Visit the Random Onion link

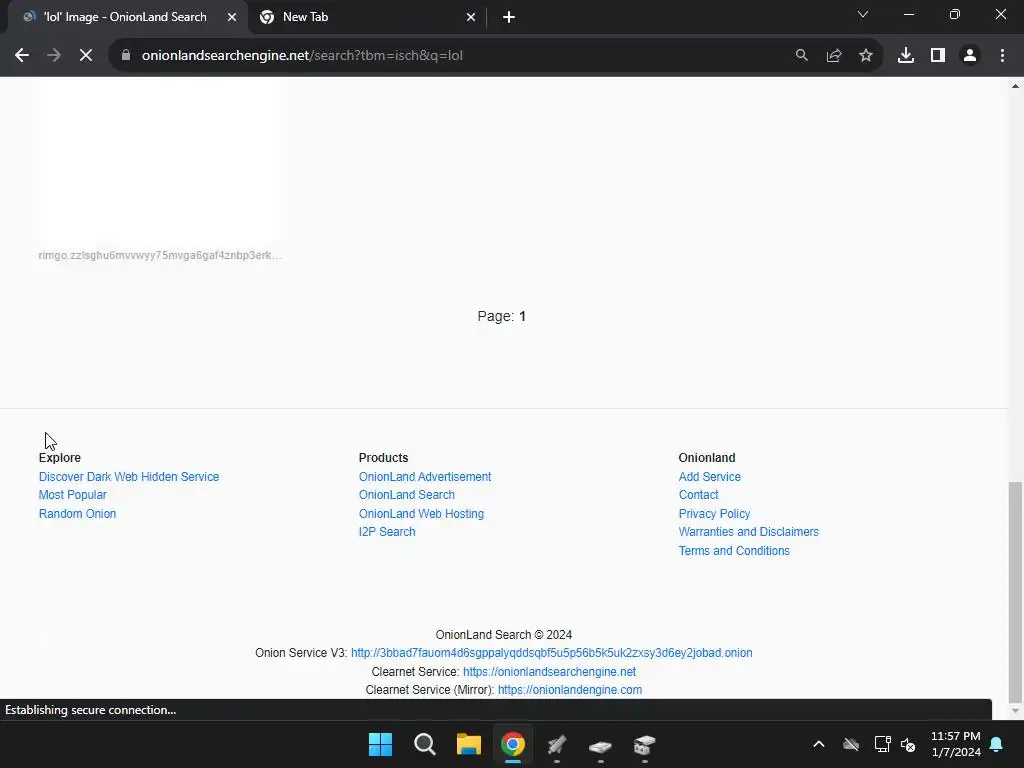click(x=77, y=514)
